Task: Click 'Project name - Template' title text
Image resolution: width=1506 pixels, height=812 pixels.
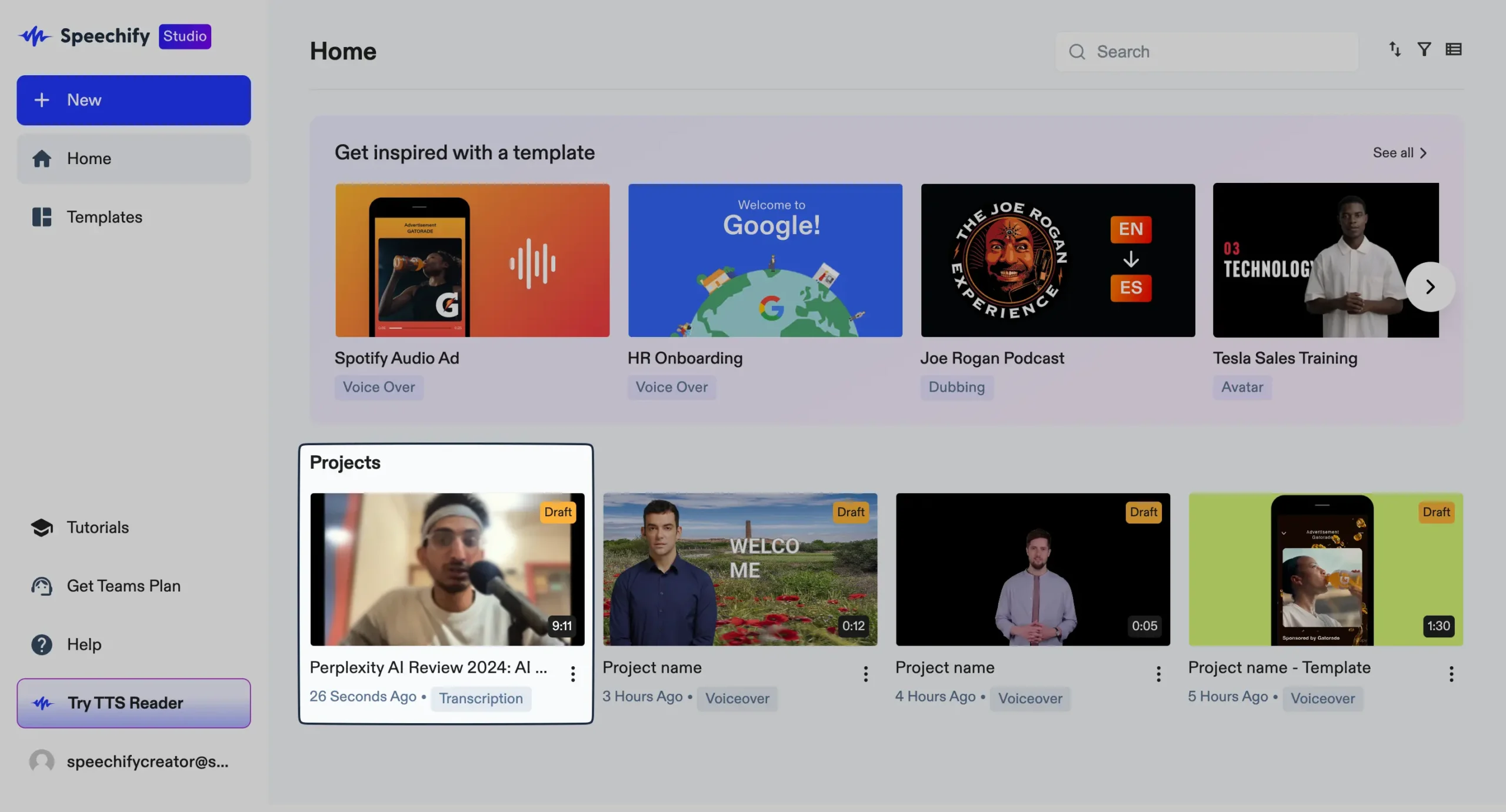Action: click(1279, 668)
